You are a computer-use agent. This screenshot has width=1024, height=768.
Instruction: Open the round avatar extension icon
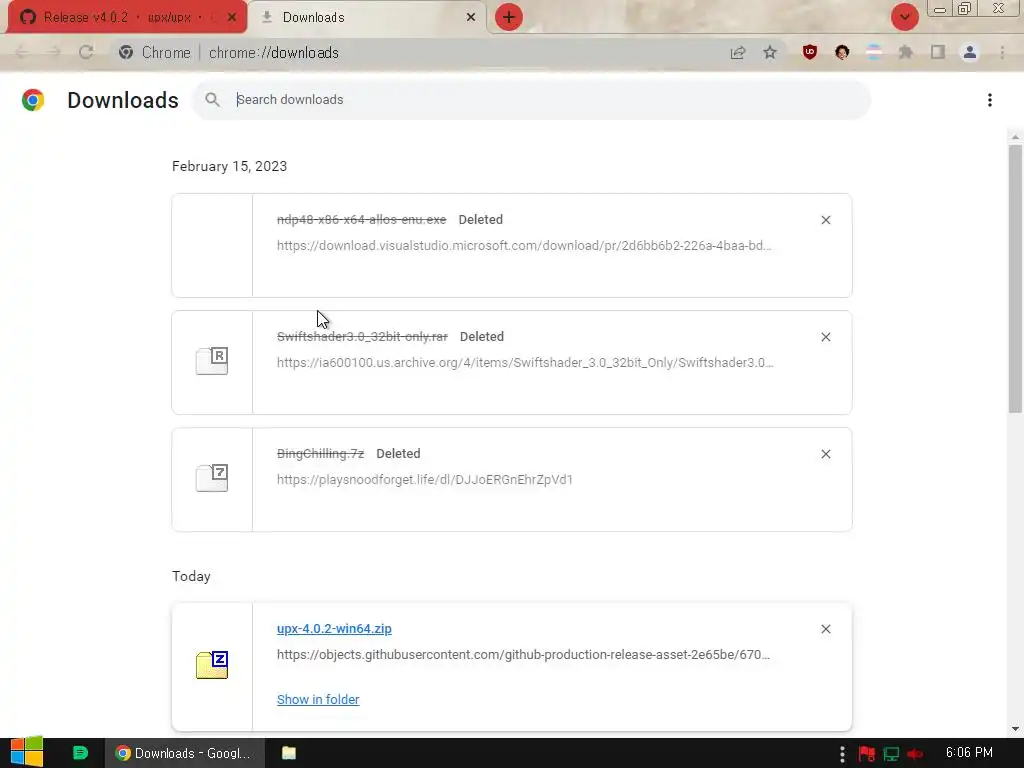pos(842,52)
